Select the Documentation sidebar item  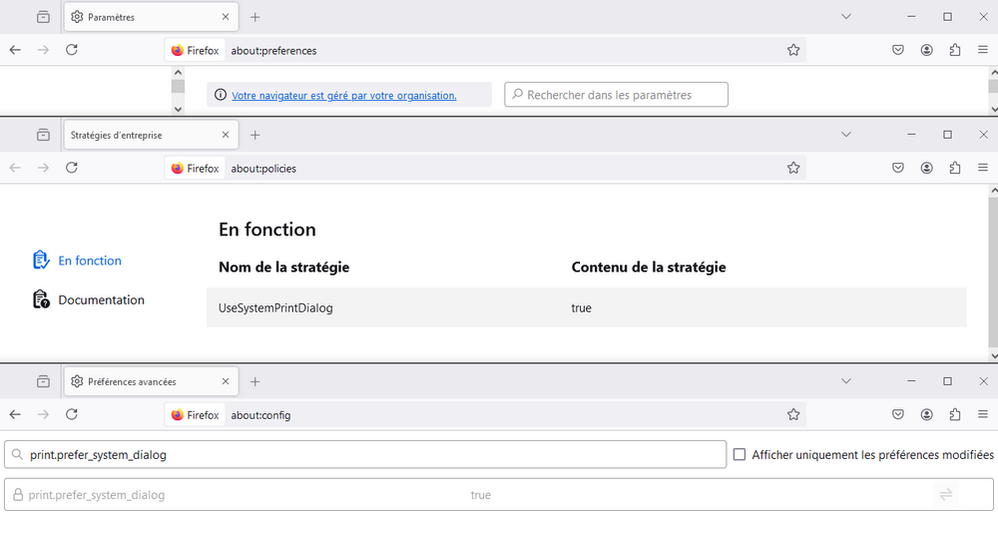pos(100,300)
